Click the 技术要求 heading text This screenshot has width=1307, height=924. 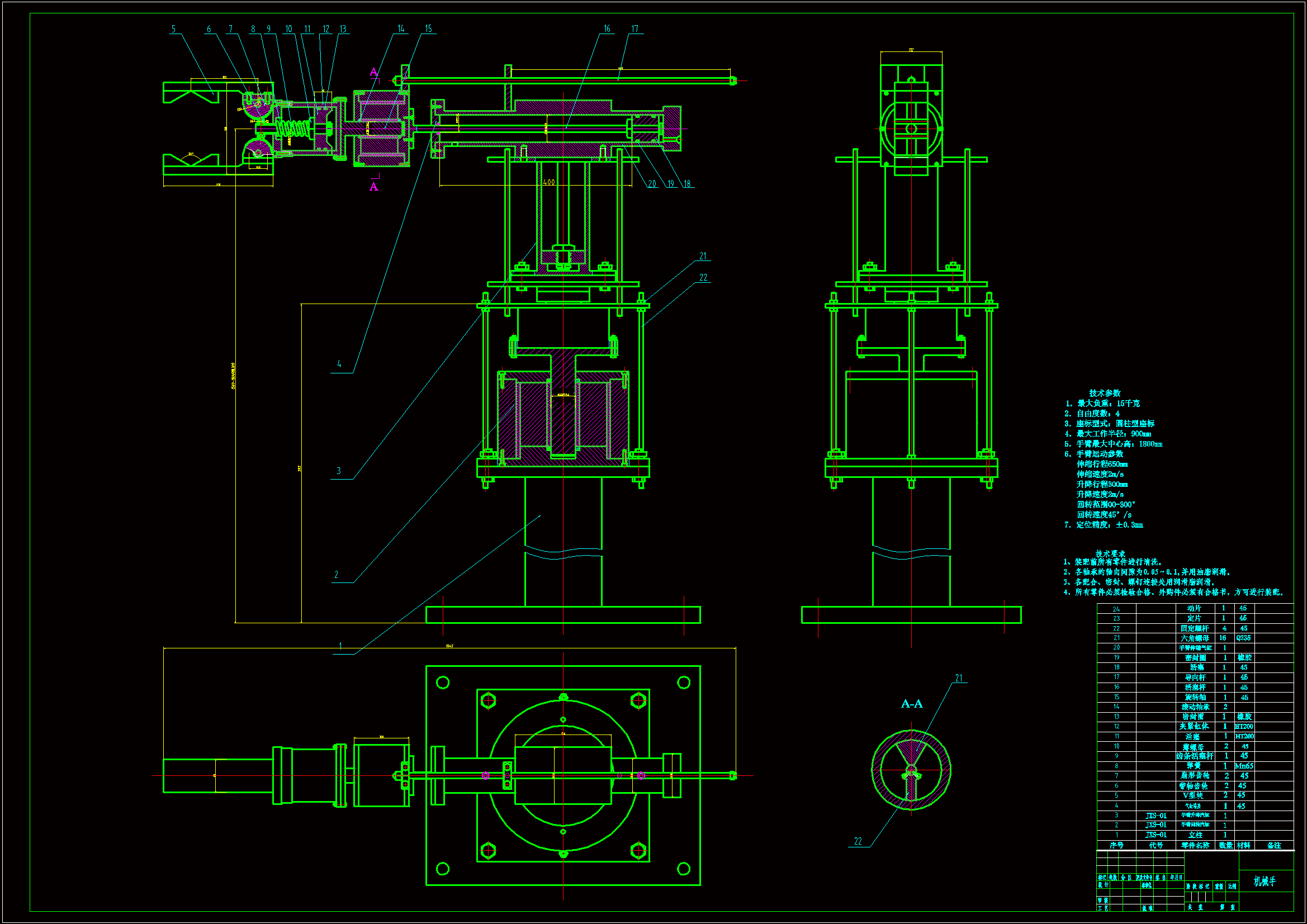[x=1111, y=553]
